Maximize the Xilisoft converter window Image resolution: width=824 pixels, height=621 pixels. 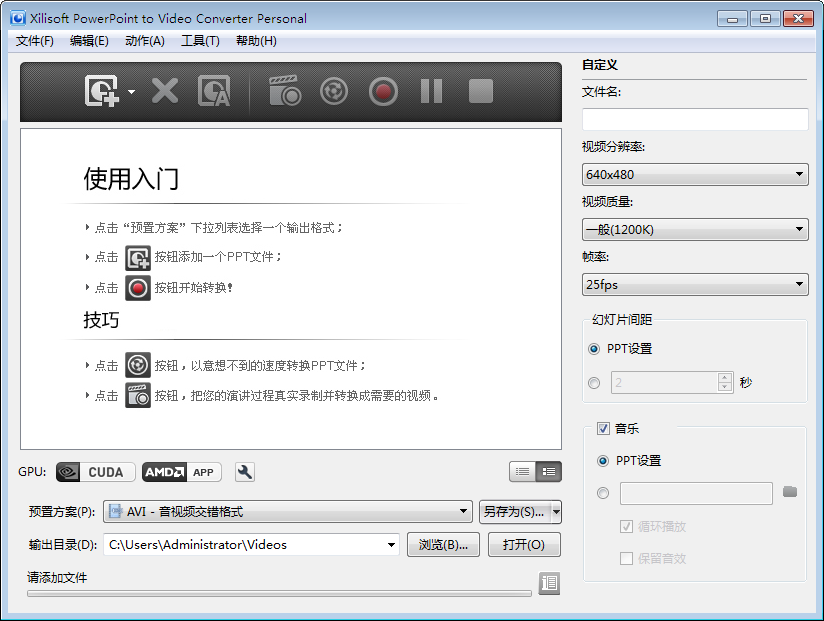[765, 19]
